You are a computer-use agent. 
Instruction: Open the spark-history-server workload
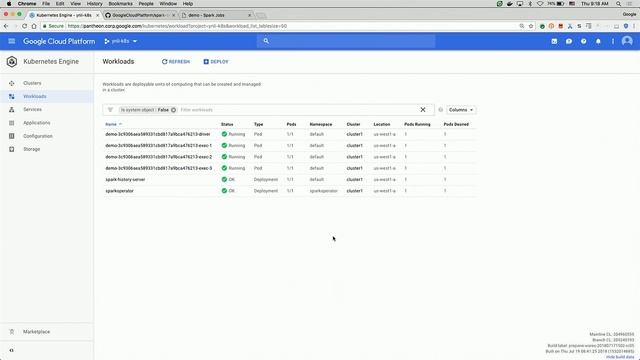(125, 180)
